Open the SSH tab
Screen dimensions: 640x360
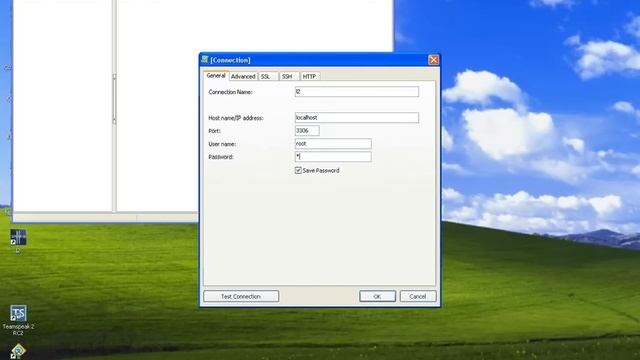[289, 76]
